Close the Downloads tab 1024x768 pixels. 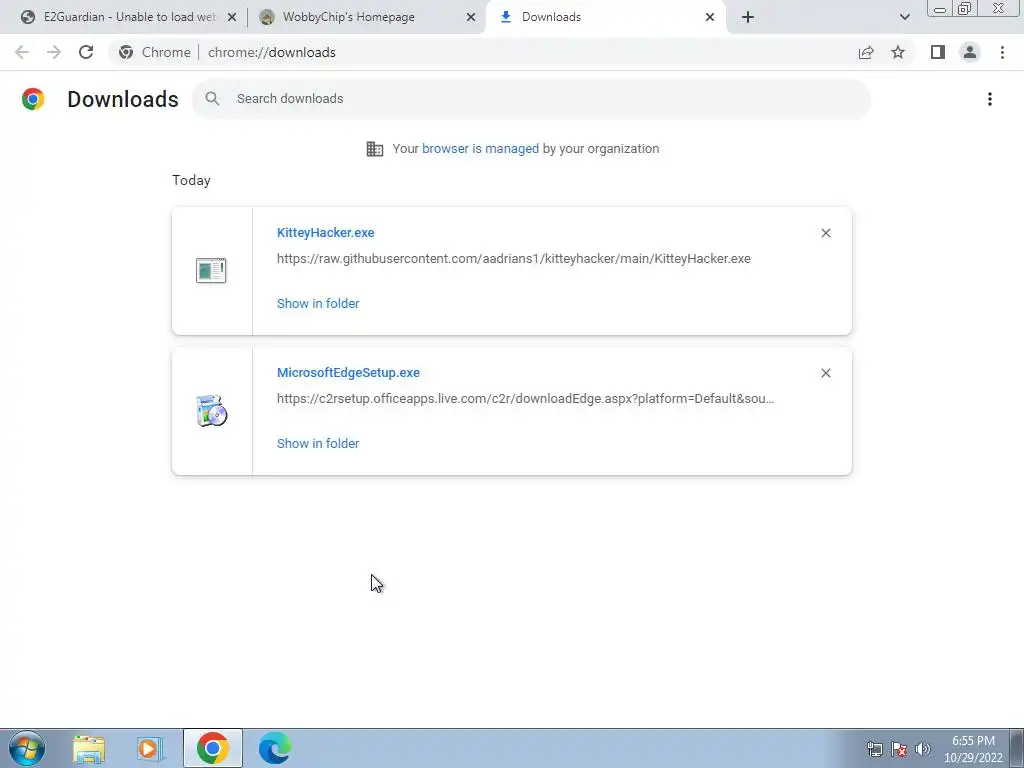click(710, 17)
